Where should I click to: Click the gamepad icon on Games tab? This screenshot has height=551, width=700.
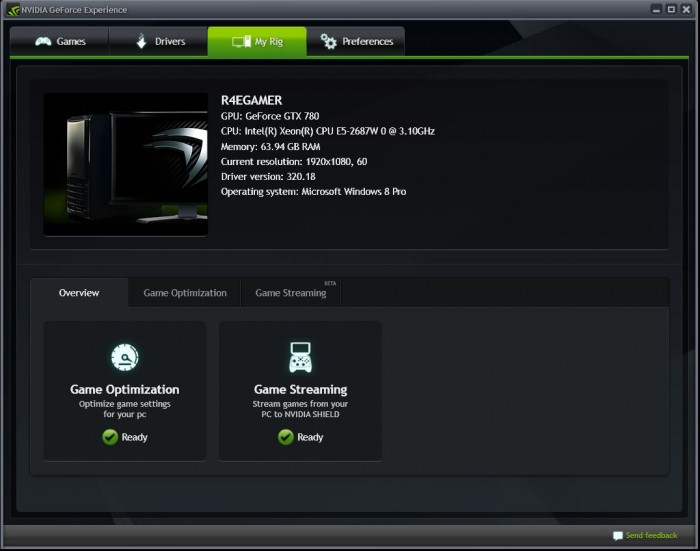click(x=42, y=42)
